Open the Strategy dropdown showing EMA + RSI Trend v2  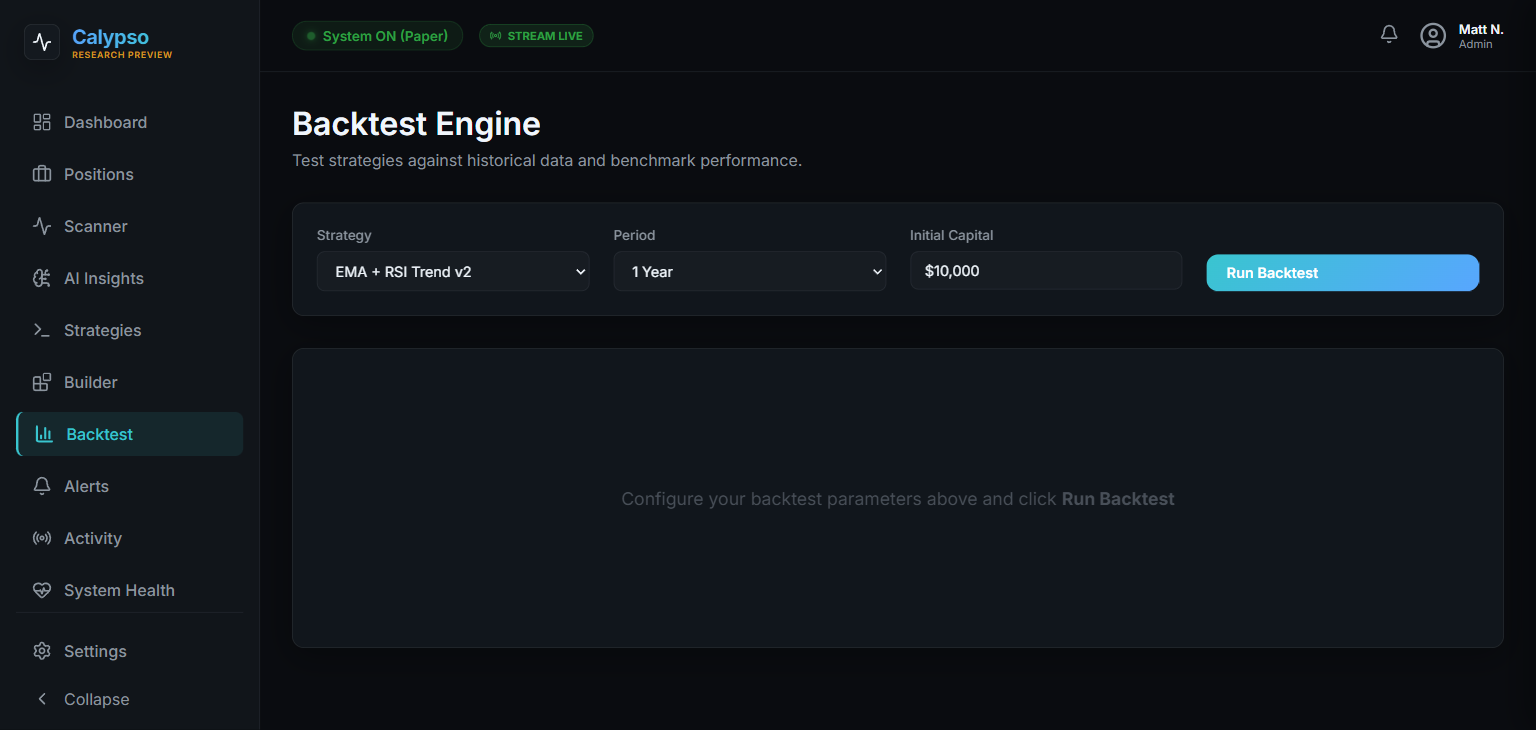click(x=452, y=271)
